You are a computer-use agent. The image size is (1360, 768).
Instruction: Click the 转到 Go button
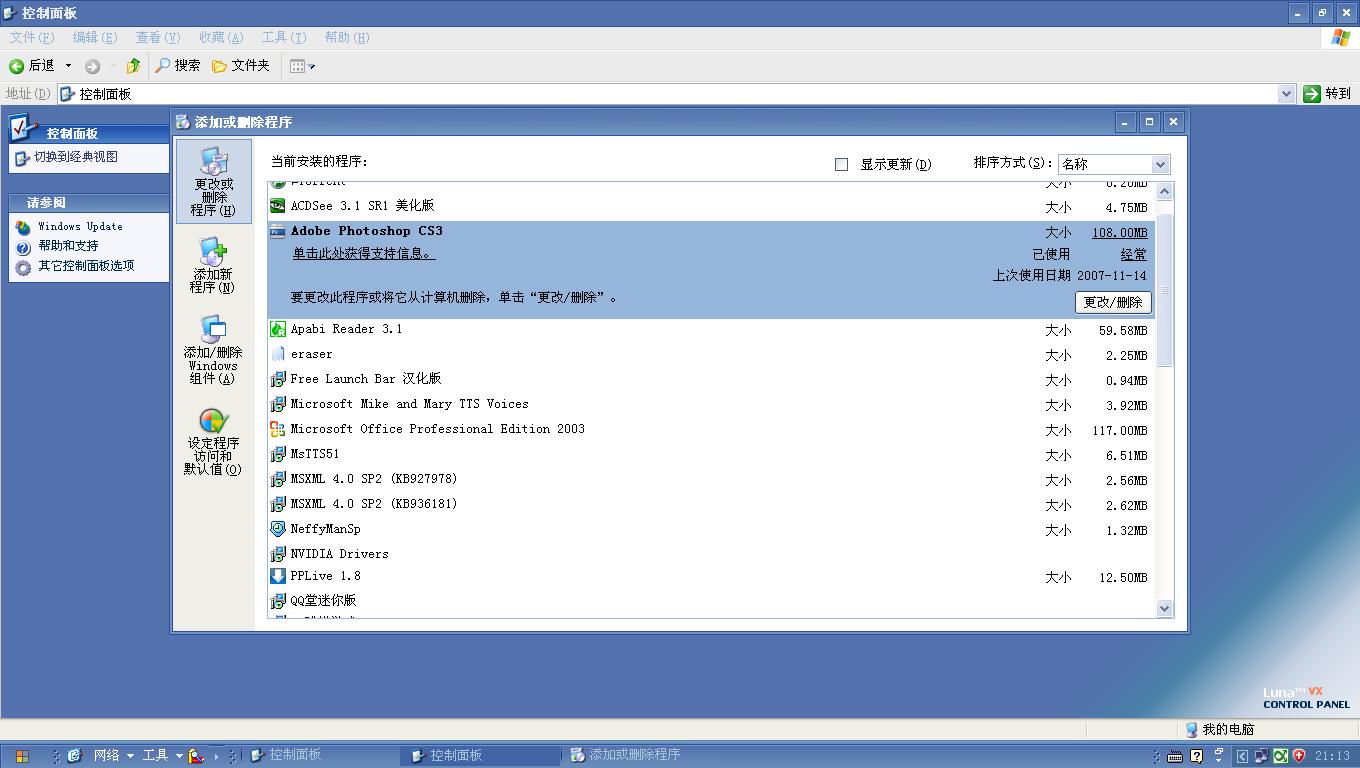click(1328, 93)
